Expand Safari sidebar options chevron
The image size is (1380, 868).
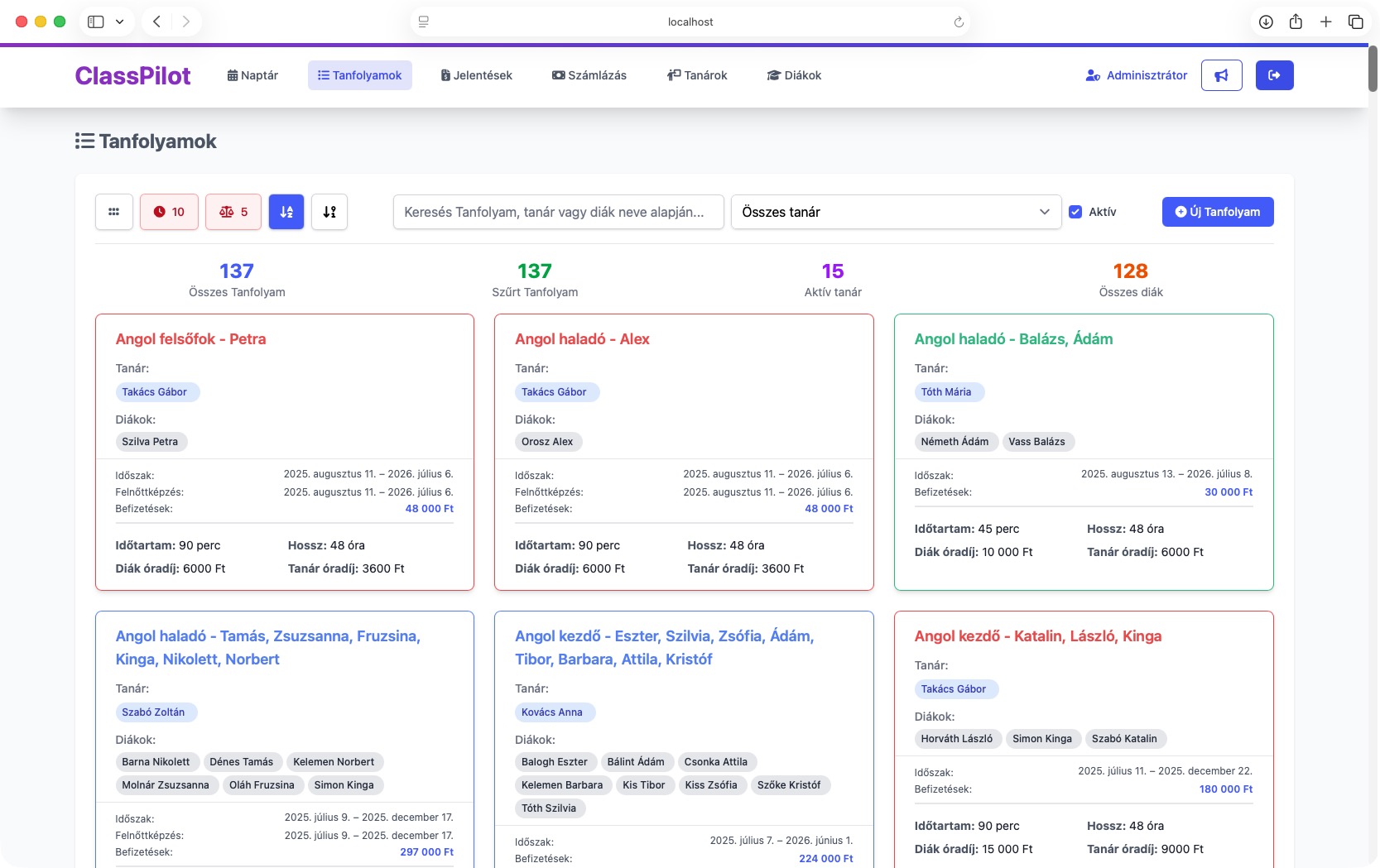[x=119, y=22]
